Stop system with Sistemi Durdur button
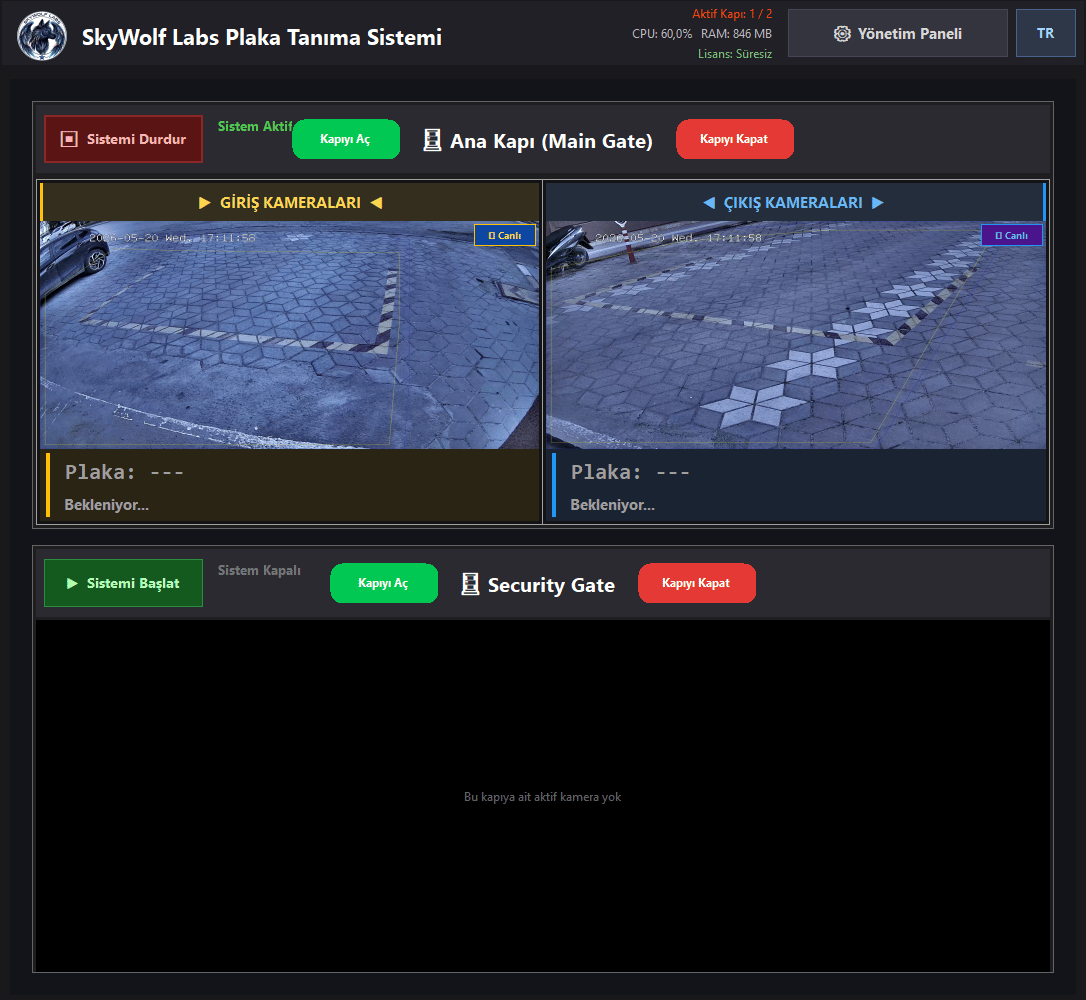 [x=123, y=139]
